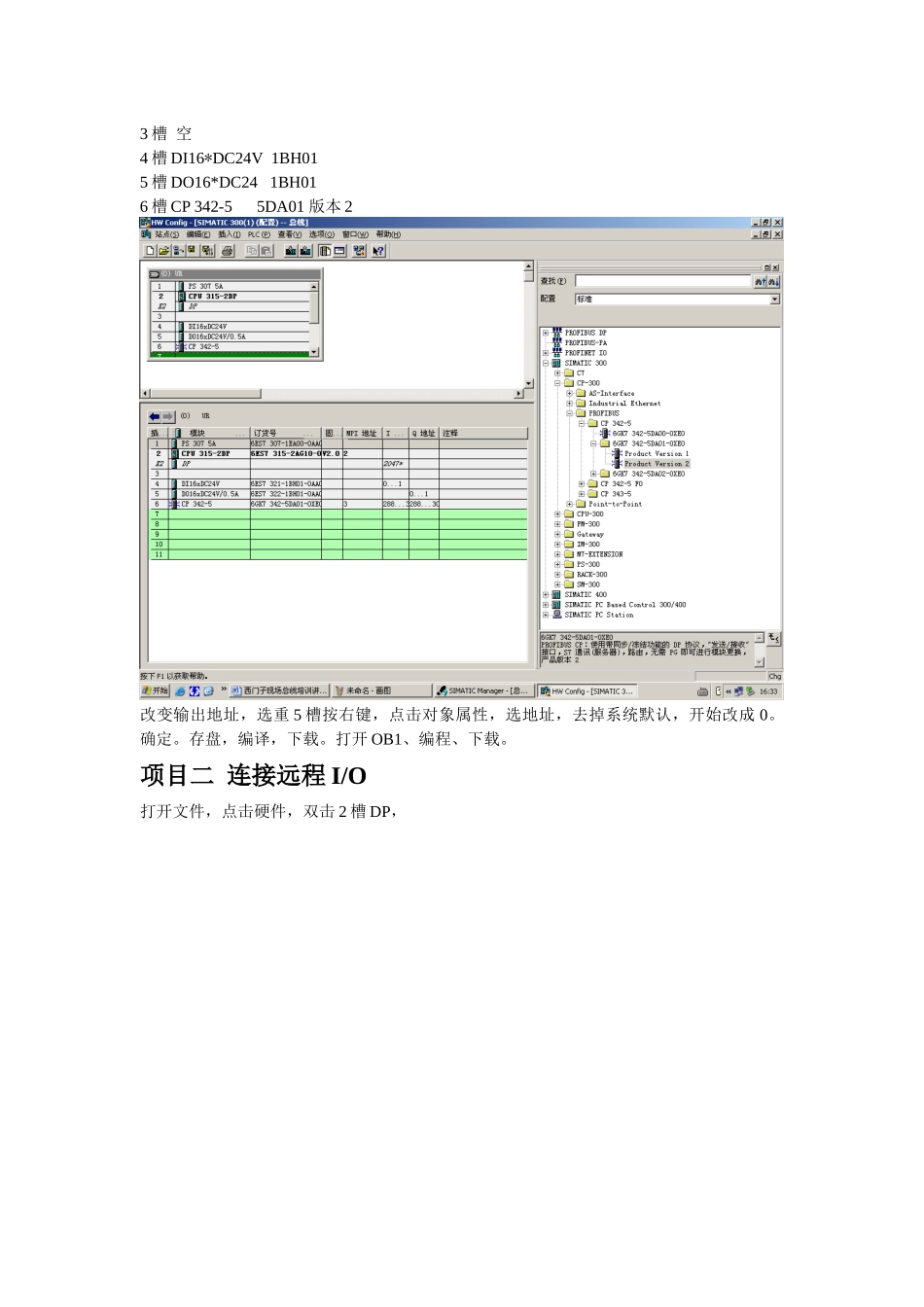Select the 6GK7 342-5DA00-0XE0 module entry
924x1307 pixels.
(648, 434)
